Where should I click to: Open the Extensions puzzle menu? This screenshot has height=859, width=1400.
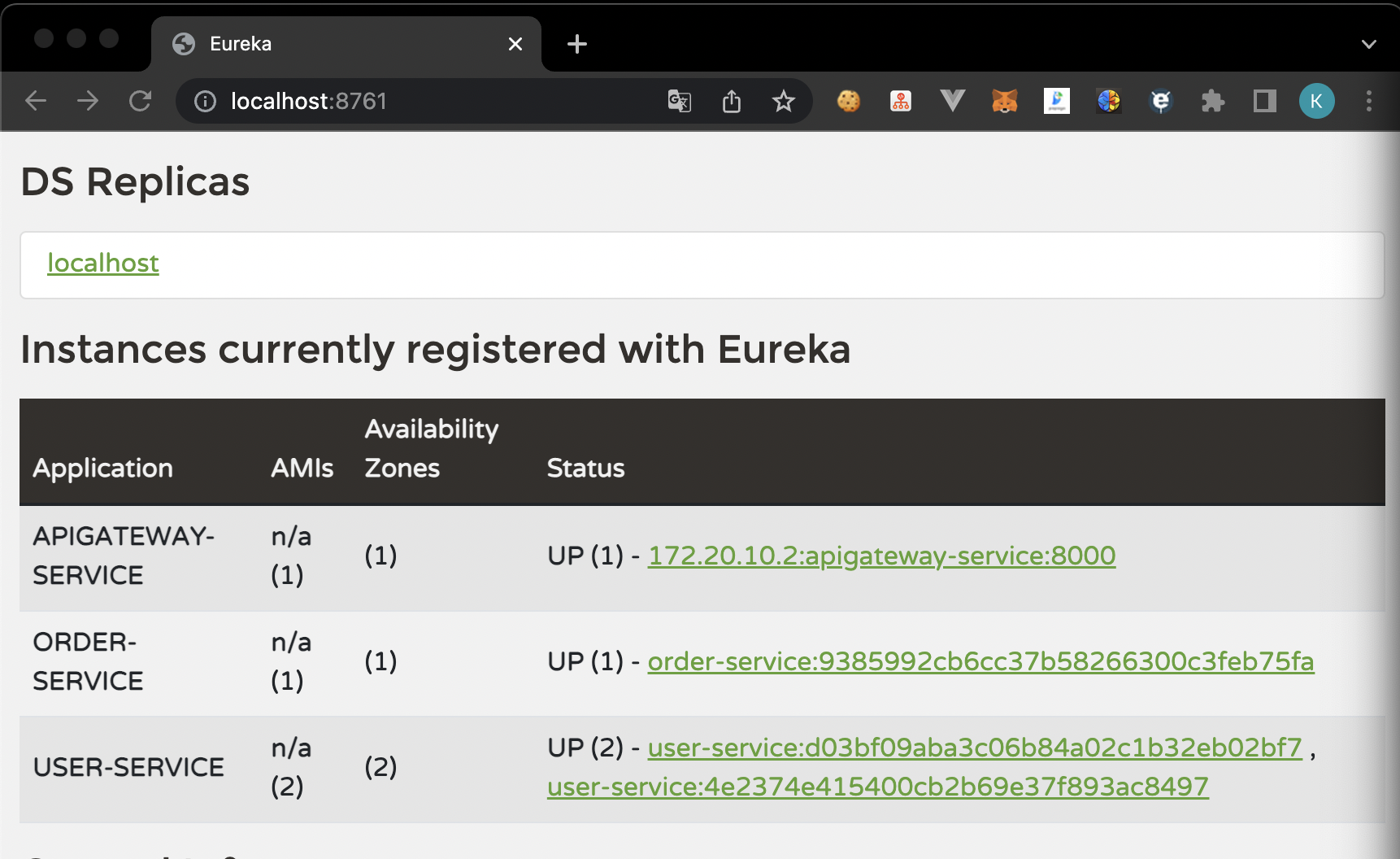[x=1213, y=101]
